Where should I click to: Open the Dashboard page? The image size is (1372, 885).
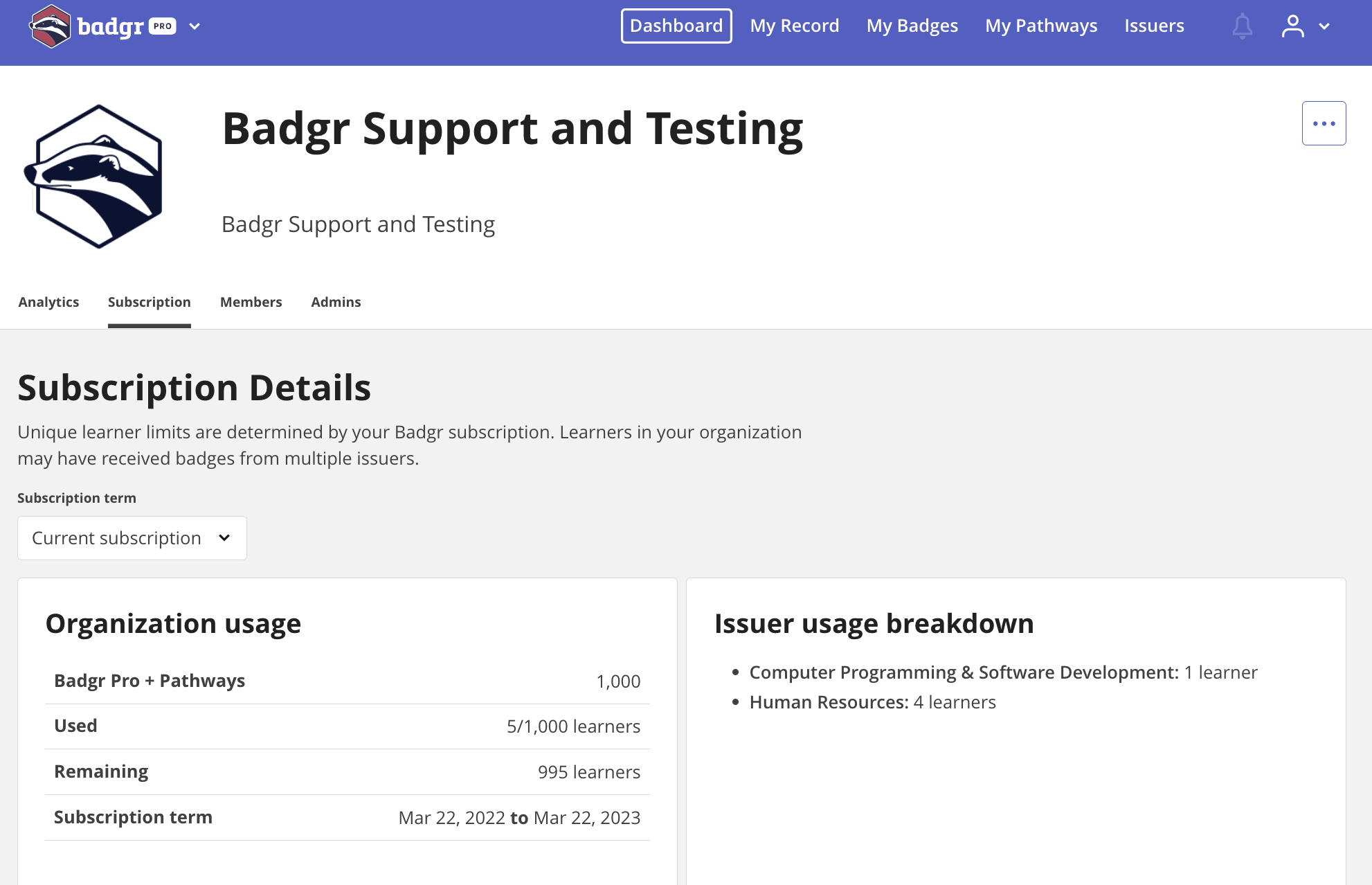tap(676, 26)
